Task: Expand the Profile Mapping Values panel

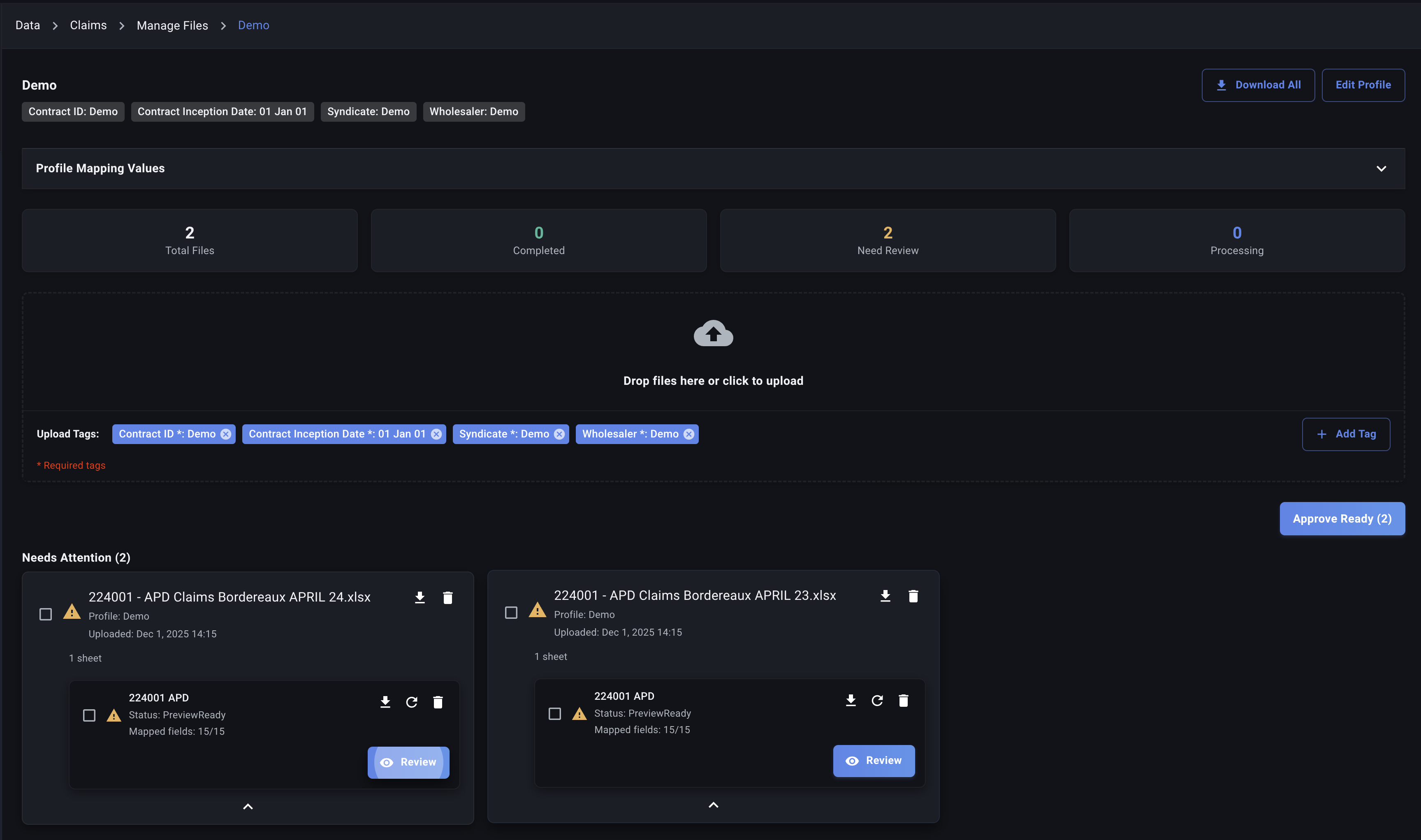Action: 1381,169
